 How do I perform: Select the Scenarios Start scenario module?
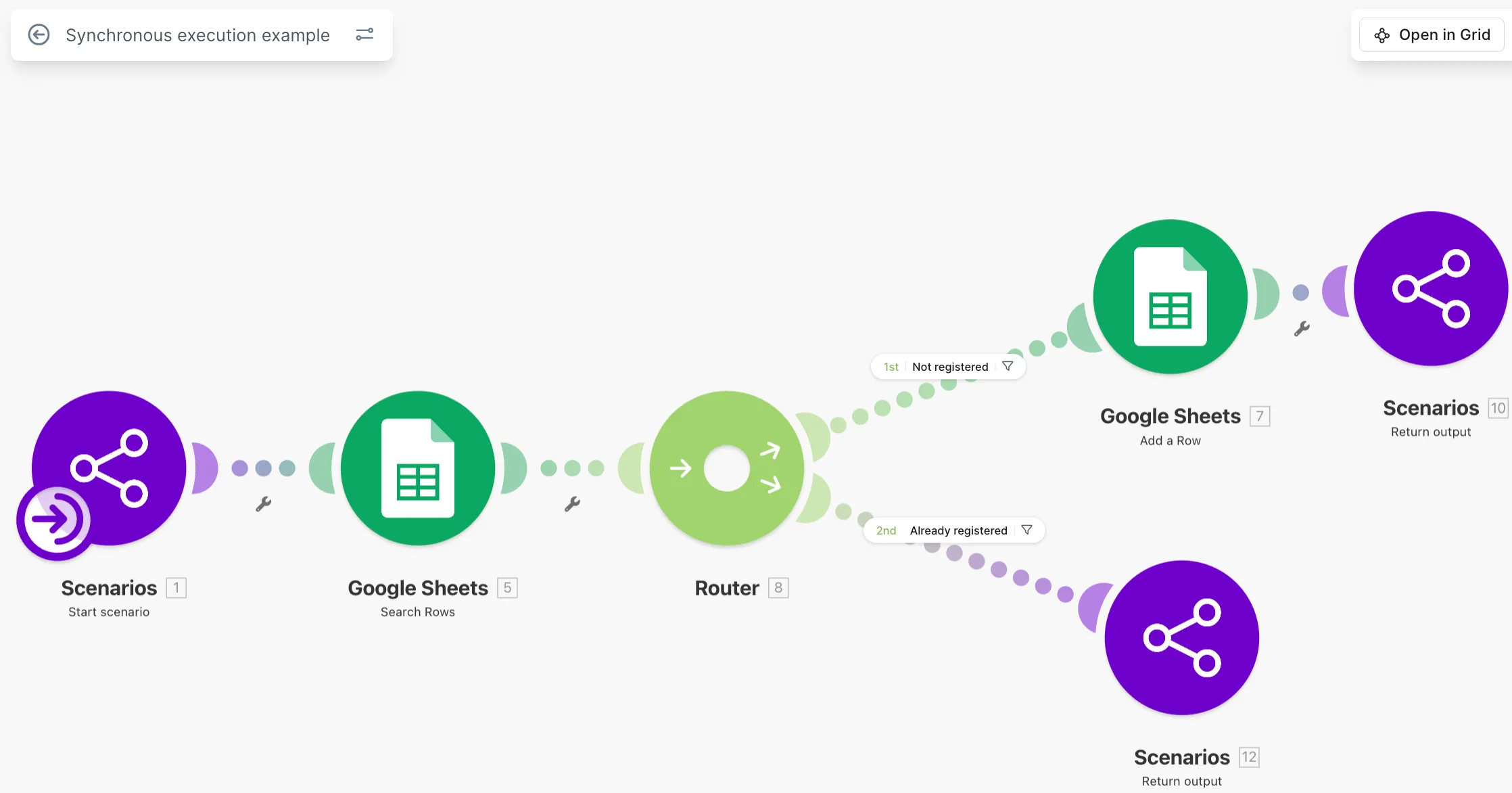[109, 468]
